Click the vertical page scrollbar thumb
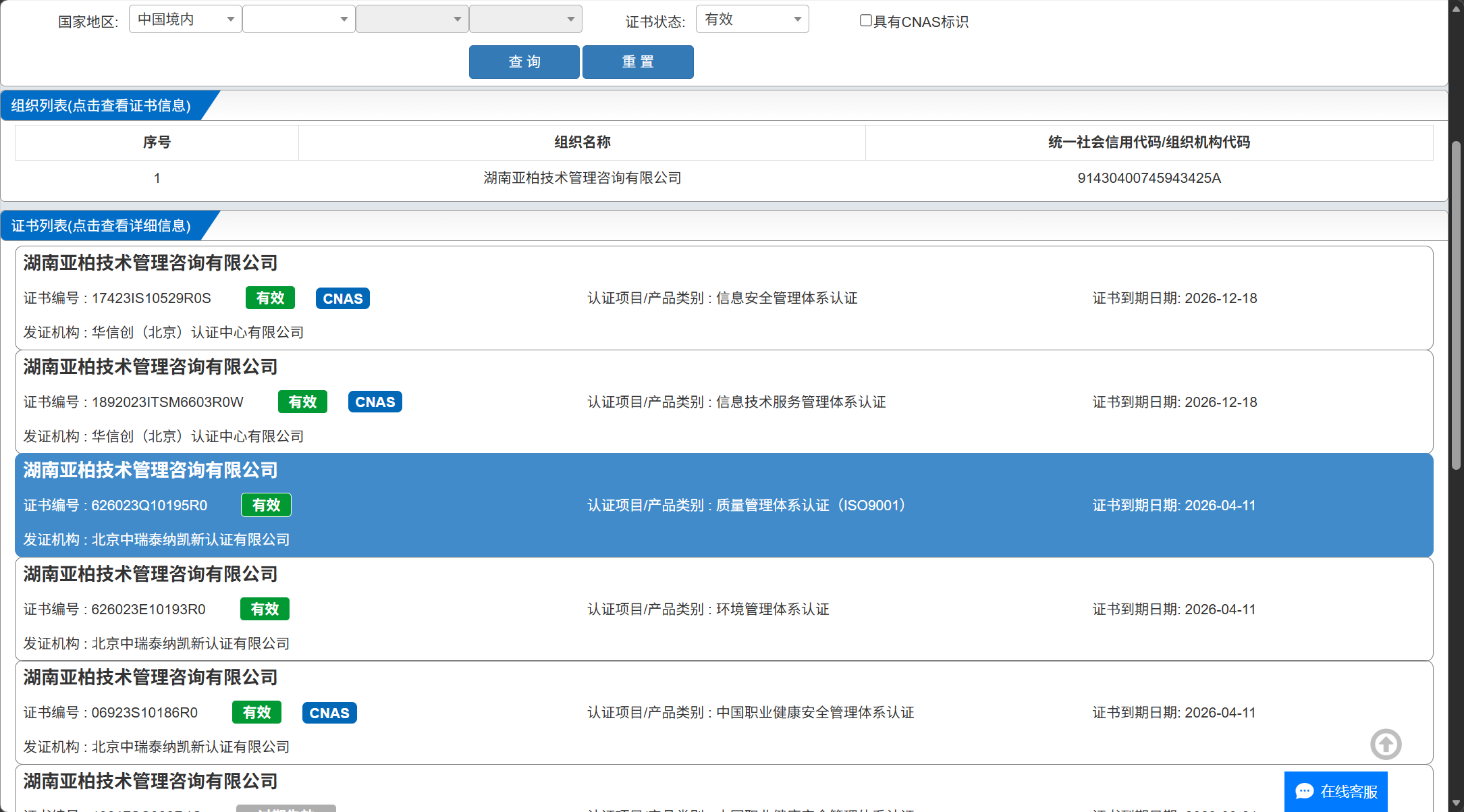 [x=1456, y=304]
